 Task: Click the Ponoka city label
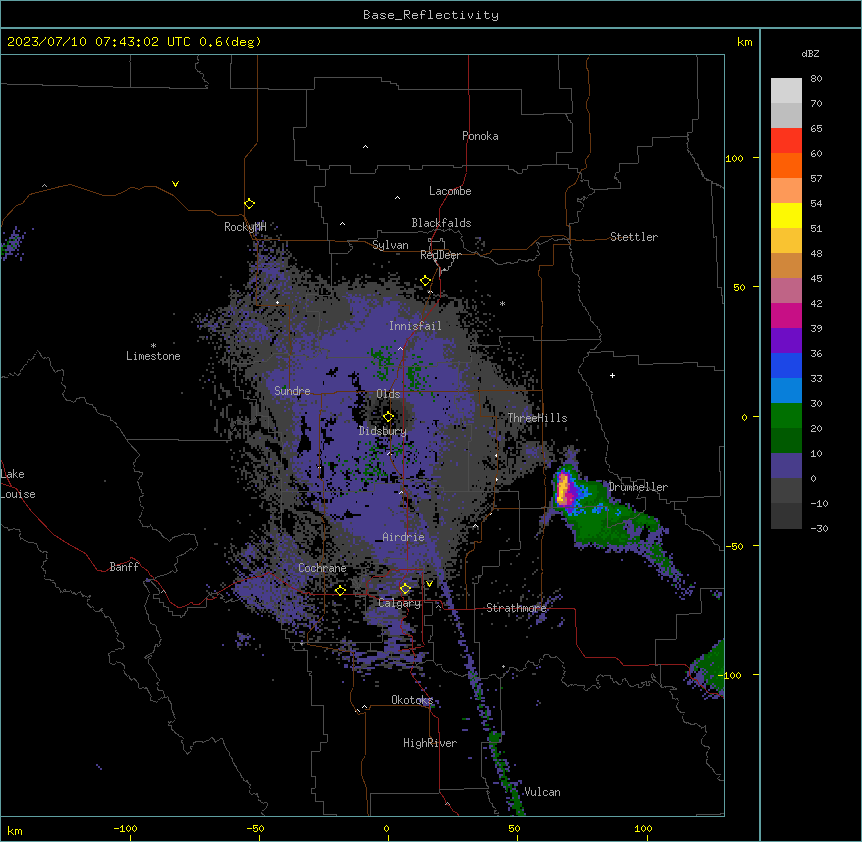click(480, 136)
